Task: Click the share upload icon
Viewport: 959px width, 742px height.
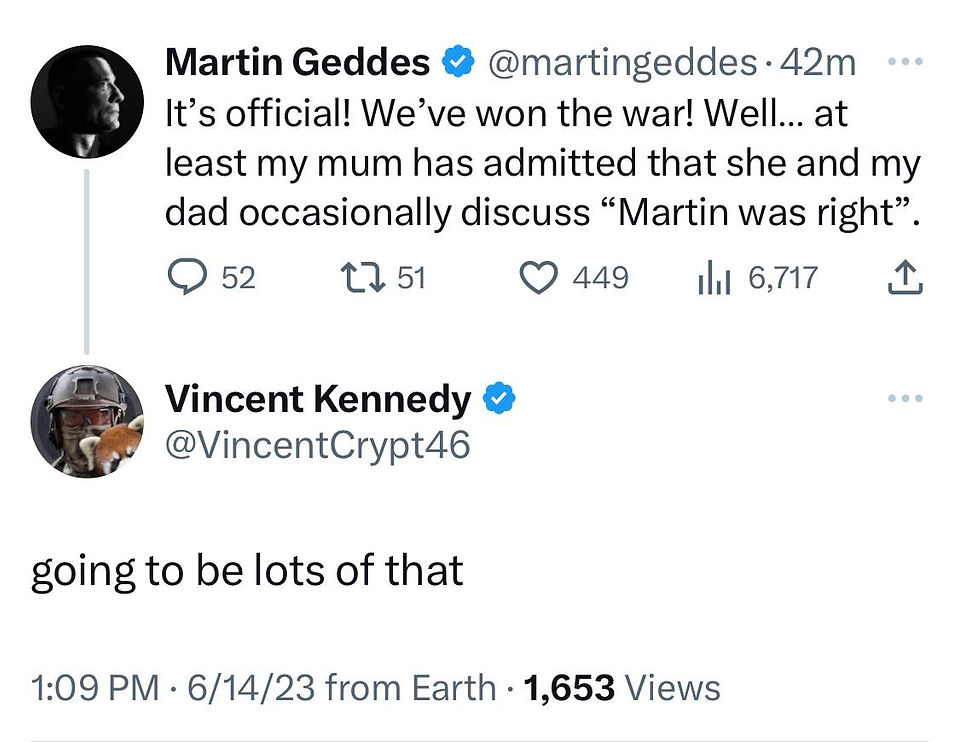Action: tap(905, 277)
